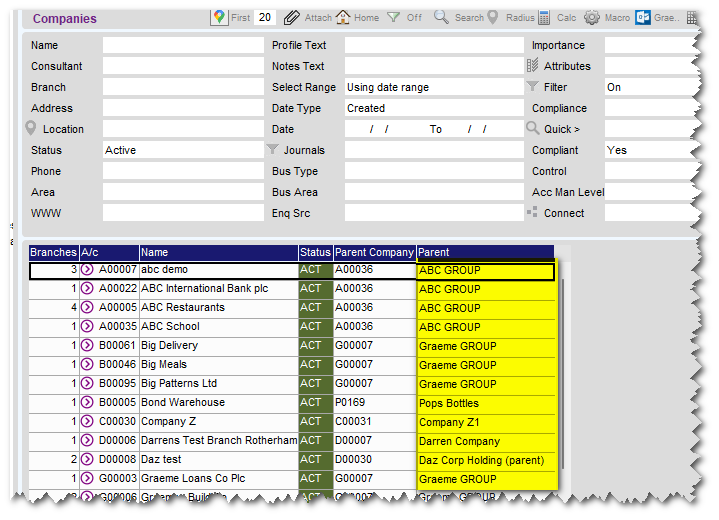Click the Bus Area field
The width and height of the screenshot is (719, 520).
coord(434,192)
